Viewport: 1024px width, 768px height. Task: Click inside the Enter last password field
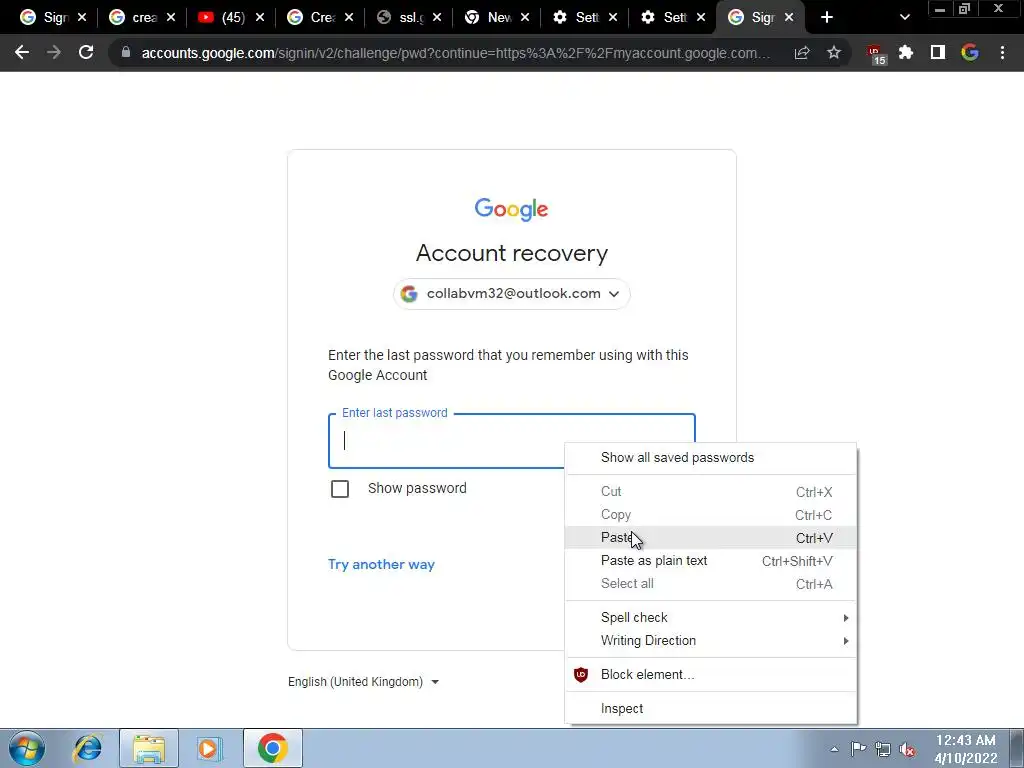click(x=511, y=441)
